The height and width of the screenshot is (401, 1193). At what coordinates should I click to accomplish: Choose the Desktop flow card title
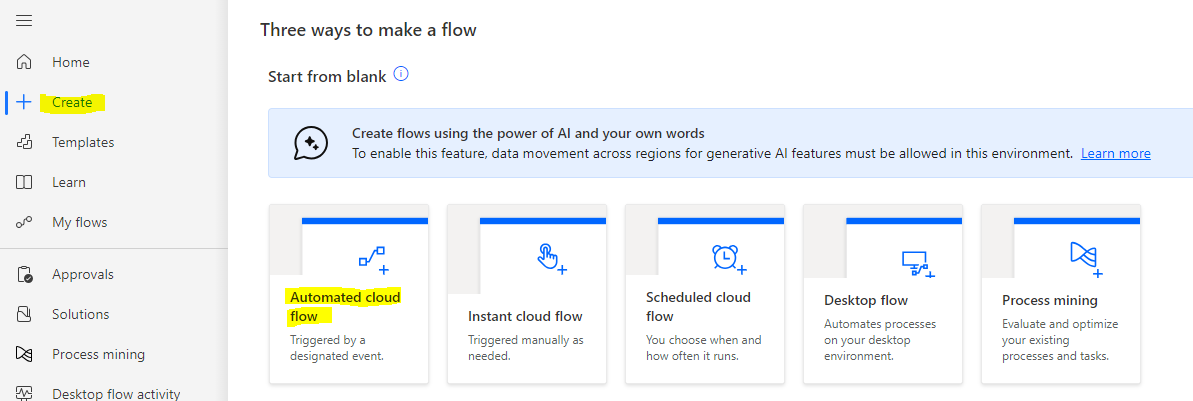click(x=866, y=301)
